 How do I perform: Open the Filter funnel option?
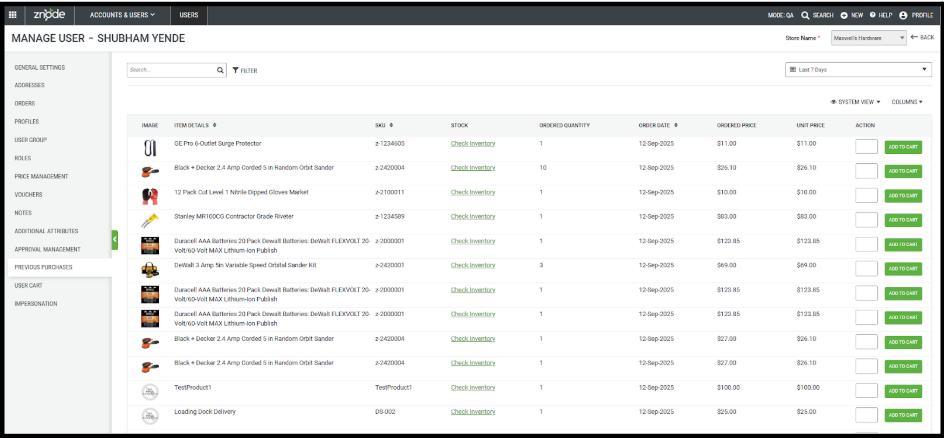[x=244, y=70]
